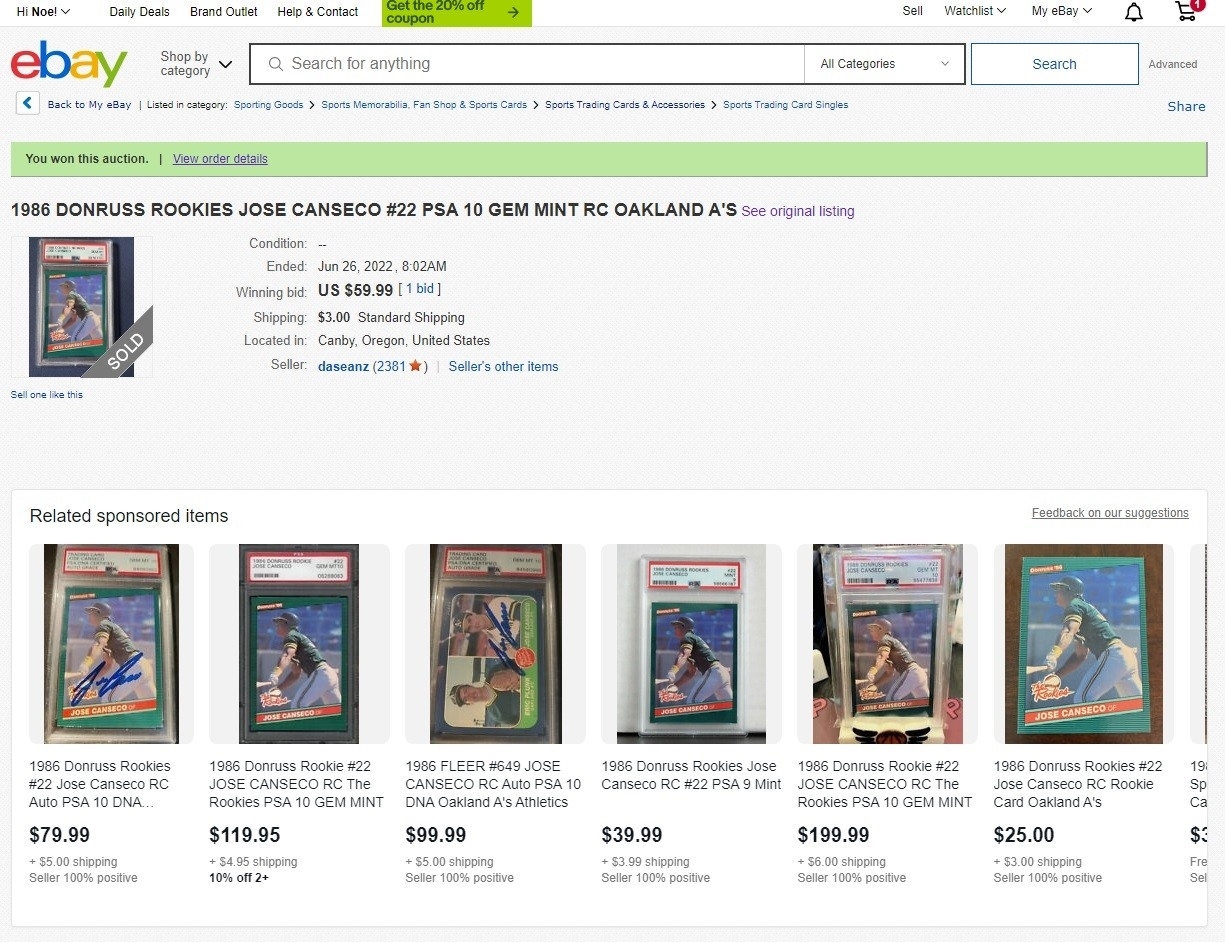Open View order details link
Image resolution: width=1225 pixels, height=942 pixels.
[220, 159]
